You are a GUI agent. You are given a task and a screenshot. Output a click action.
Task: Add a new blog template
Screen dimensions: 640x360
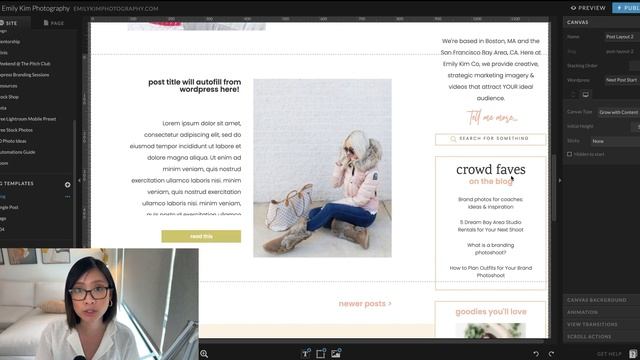pos(67,185)
